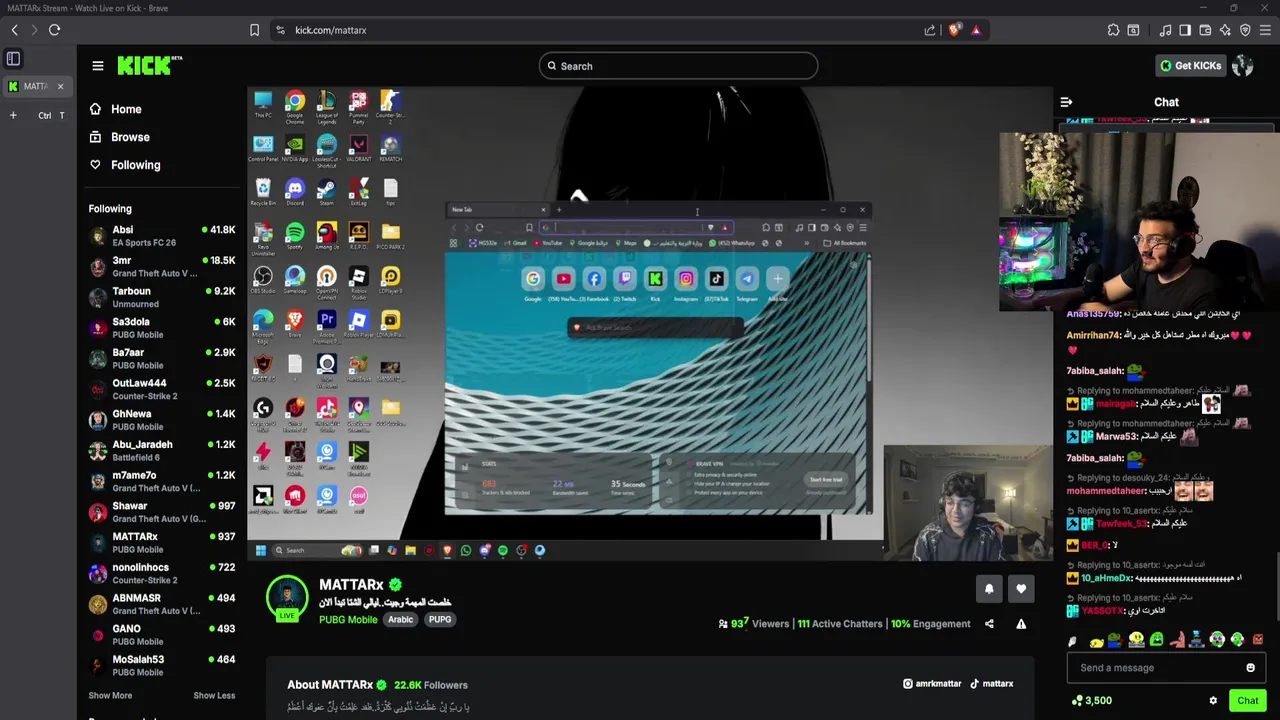Open the PUBG Mobile category link
Image resolution: width=1280 pixels, height=720 pixels.
(x=348, y=620)
